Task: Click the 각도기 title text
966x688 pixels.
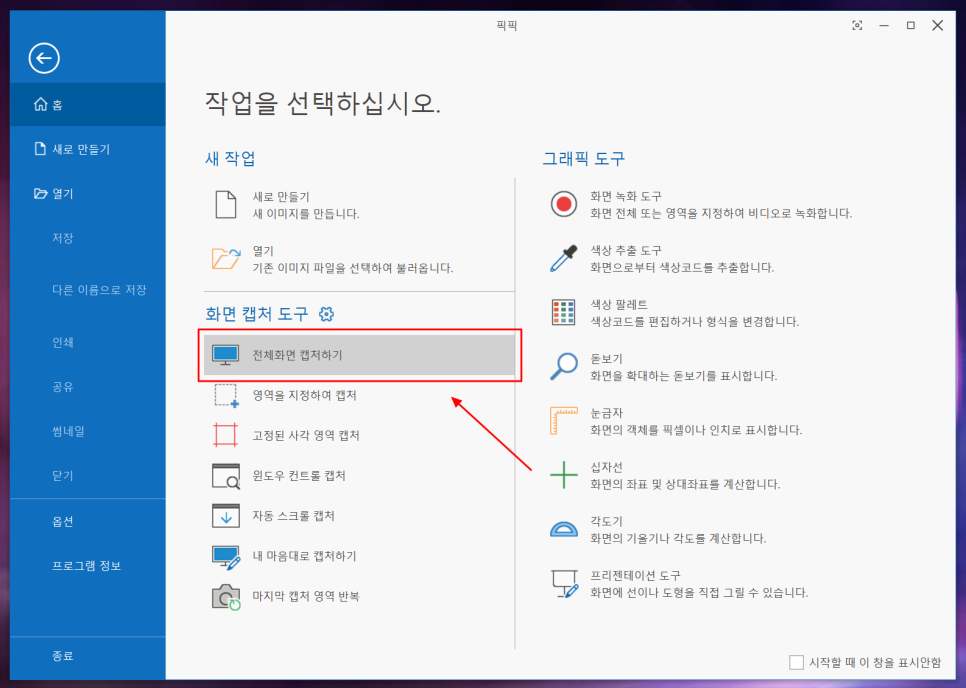Action: coord(606,522)
